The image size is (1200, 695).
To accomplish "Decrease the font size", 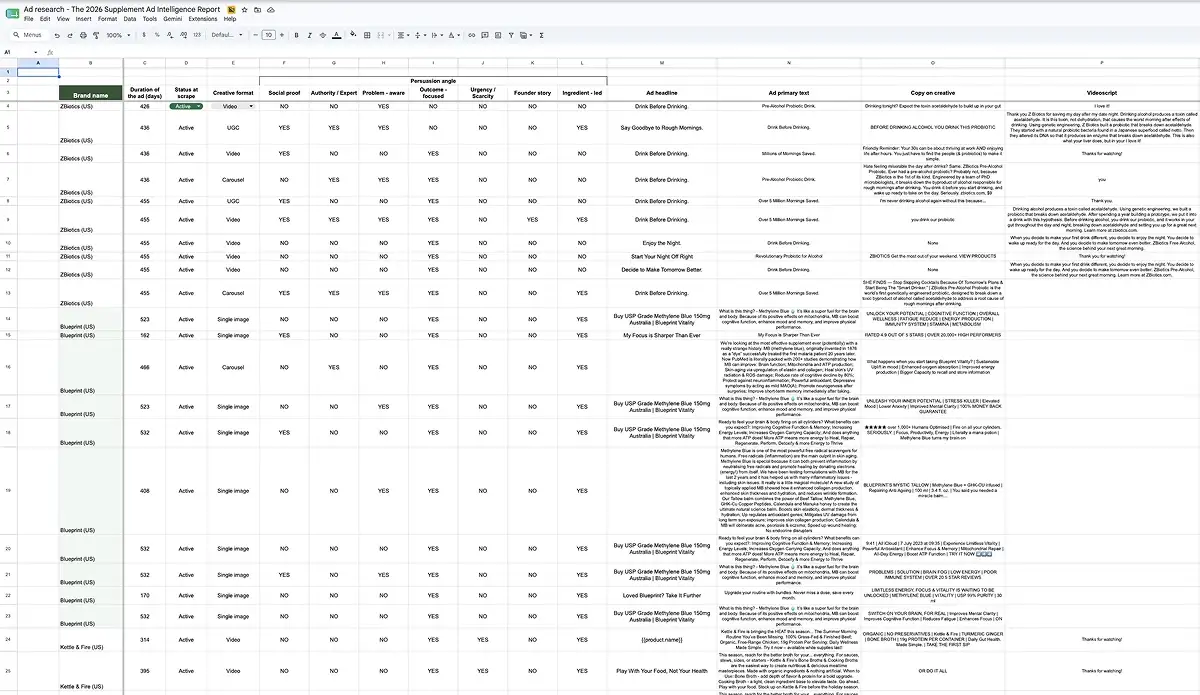I will click(x=256, y=35).
